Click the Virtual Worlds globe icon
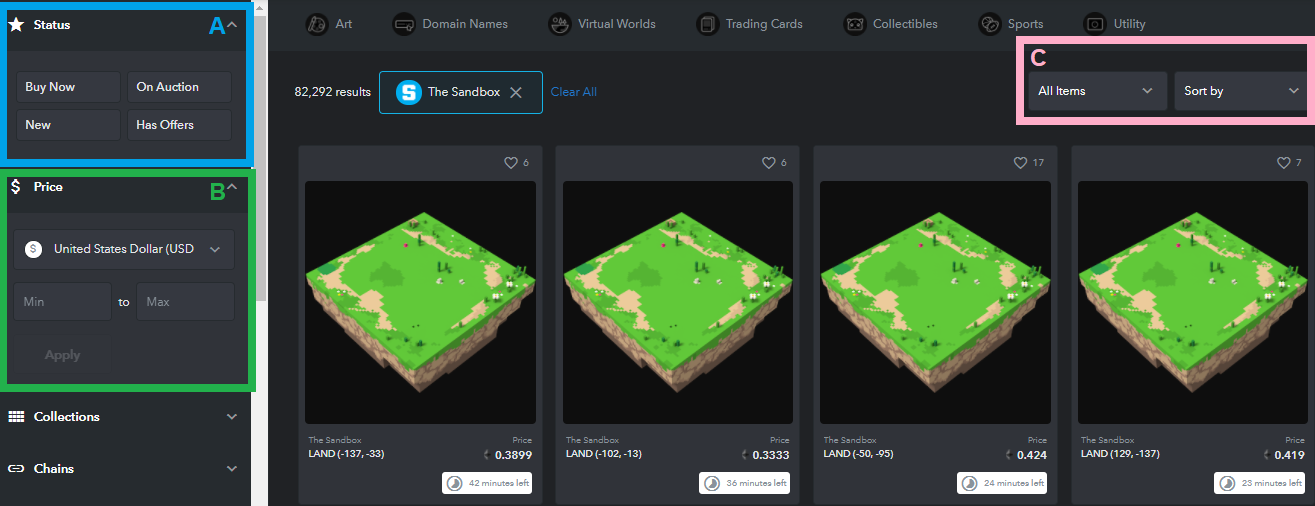The width and height of the screenshot is (1315, 506). coord(560,24)
